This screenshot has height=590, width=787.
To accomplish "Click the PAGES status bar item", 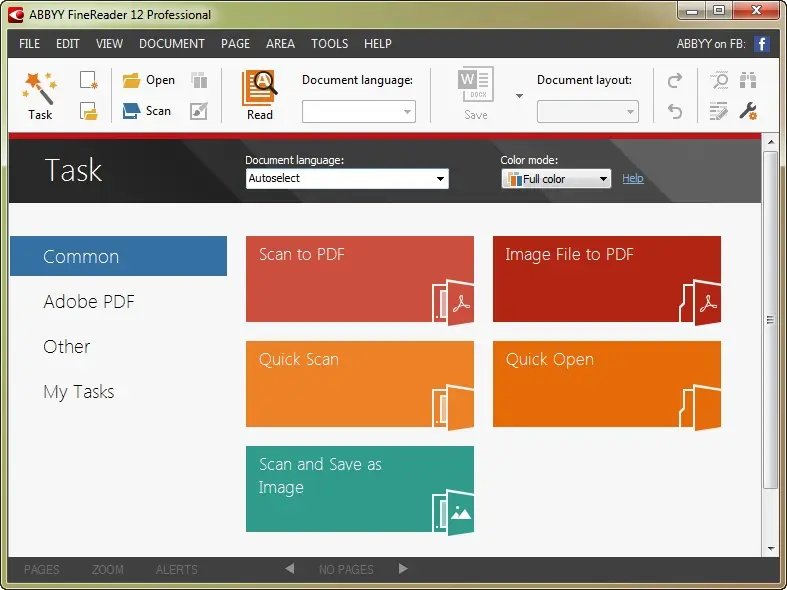I will [x=42, y=570].
